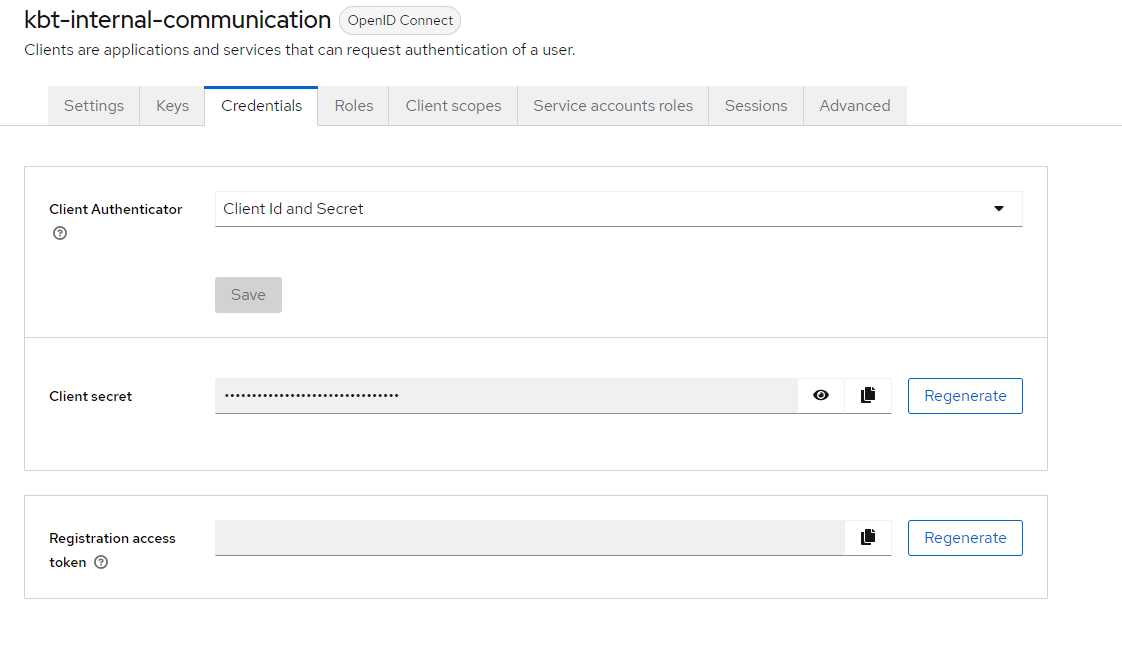The width and height of the screenshot is (1122, 669).
Task: Focus the masked Client secret field
Action: [x=507, y=396]
